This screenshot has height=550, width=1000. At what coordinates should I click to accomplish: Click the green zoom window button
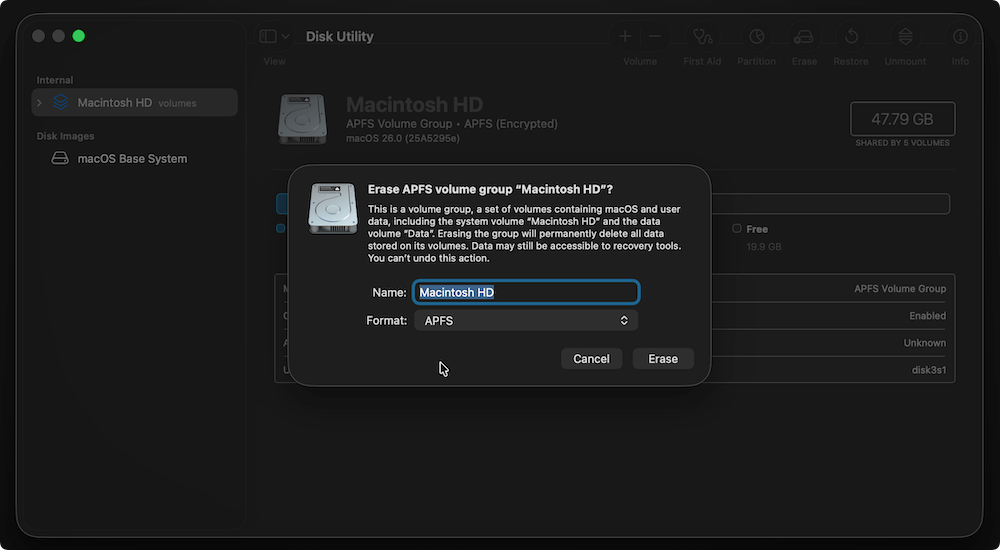pos(78,36)
